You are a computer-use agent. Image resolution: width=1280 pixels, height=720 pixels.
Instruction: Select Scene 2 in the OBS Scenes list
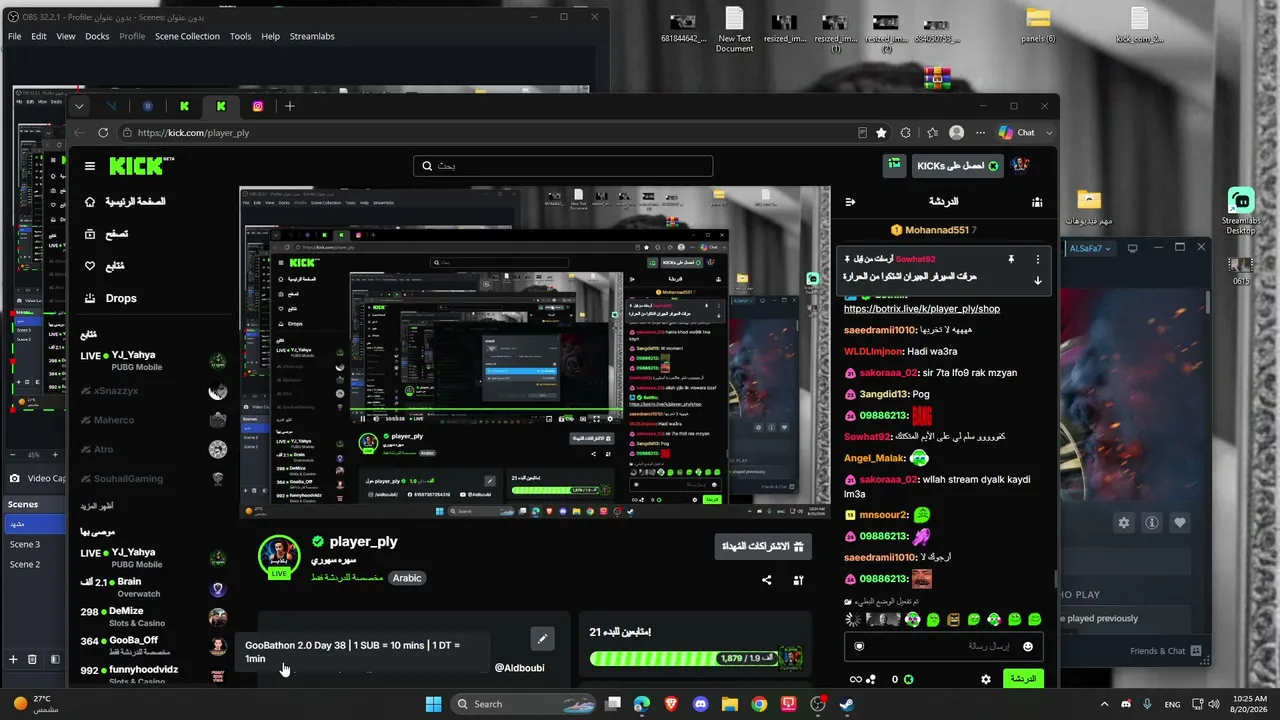click(25, 565)
